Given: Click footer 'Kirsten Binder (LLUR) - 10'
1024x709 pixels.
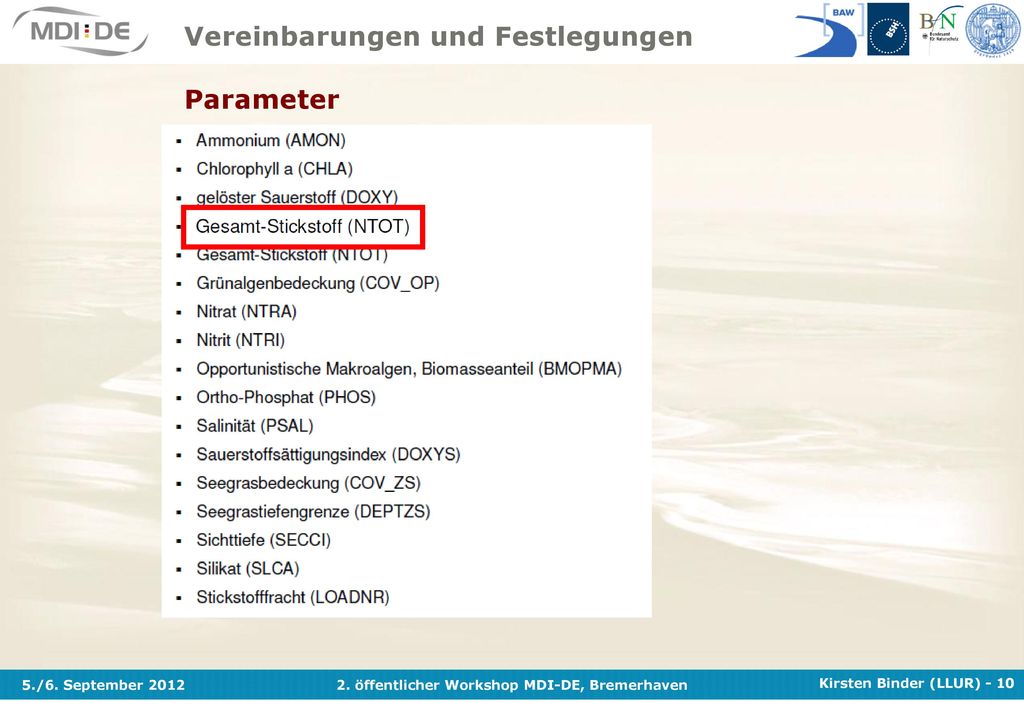Looking at the screenshot, I should point(916,684).
